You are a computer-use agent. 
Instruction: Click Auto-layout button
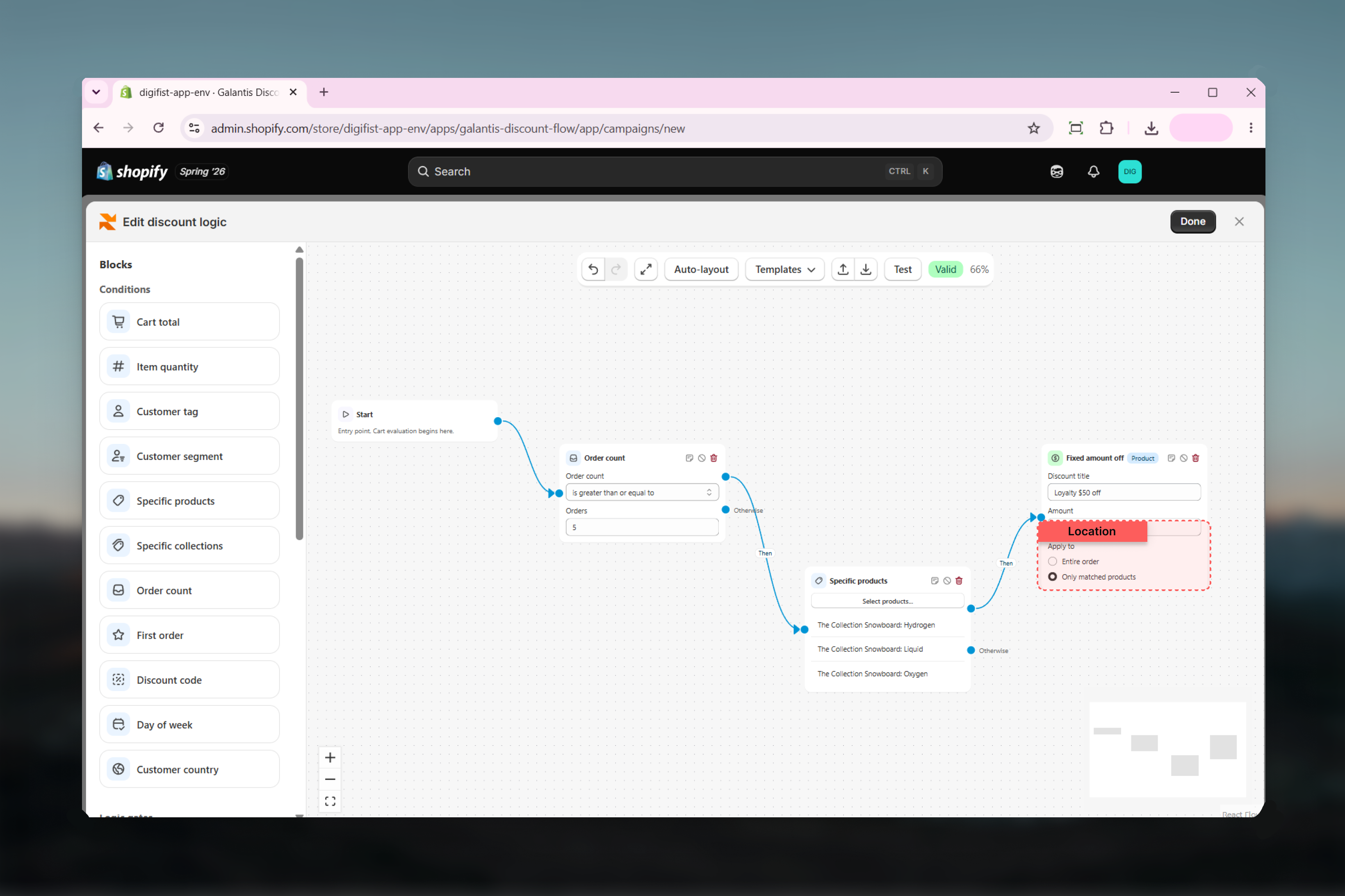coord(701,269)
